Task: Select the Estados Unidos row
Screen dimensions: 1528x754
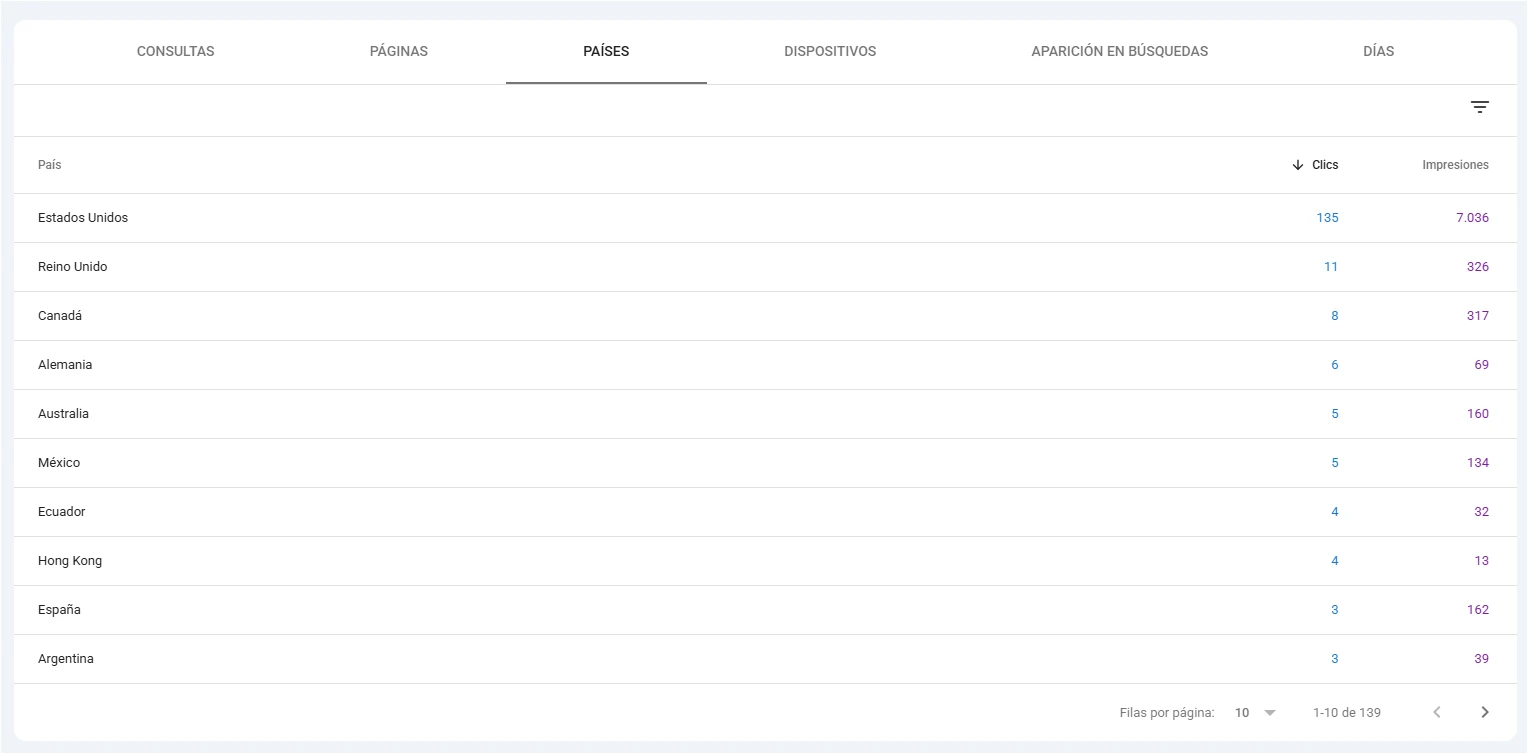Action: pyautogui.click(x=764, y=218)
